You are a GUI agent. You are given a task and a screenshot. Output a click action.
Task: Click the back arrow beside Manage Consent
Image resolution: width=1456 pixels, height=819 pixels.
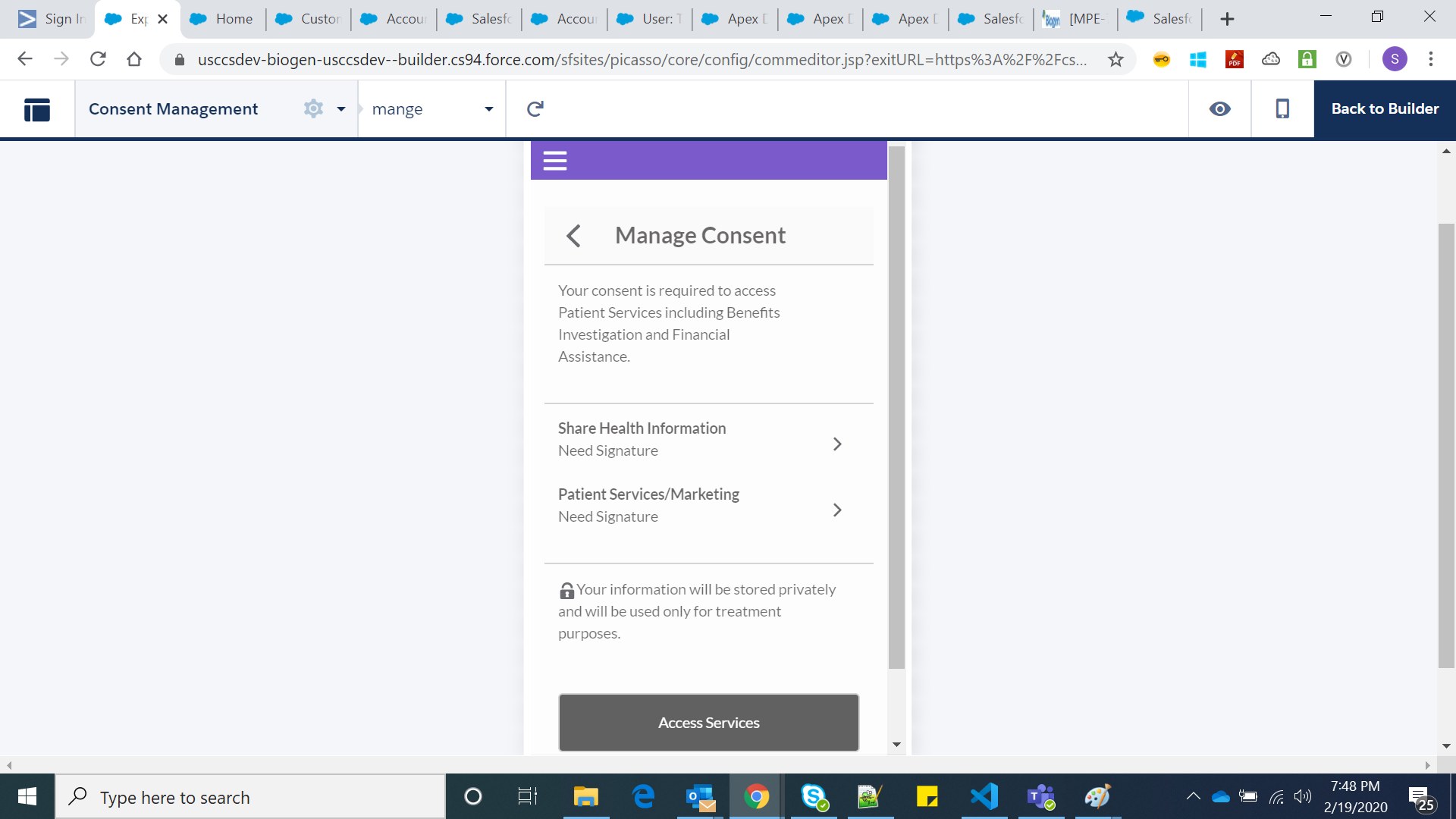click(x=574, y=236)
